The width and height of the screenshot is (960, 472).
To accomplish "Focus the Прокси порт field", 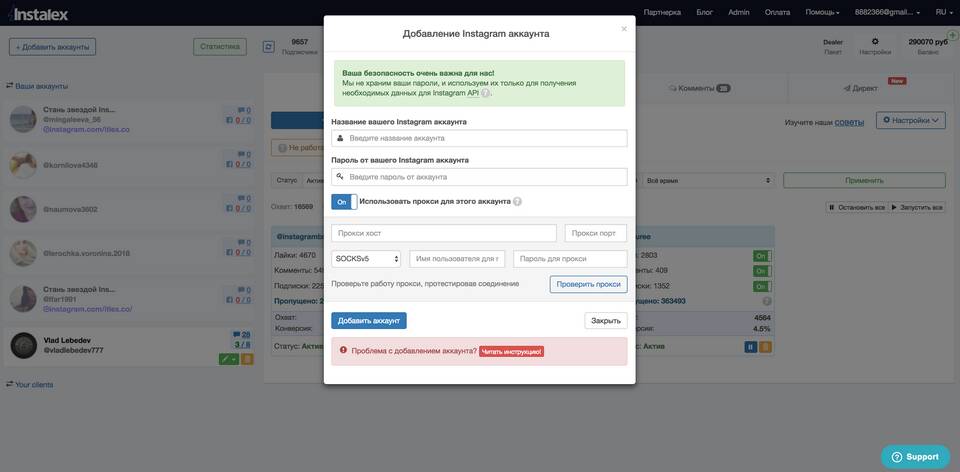I will click(596, 233).
